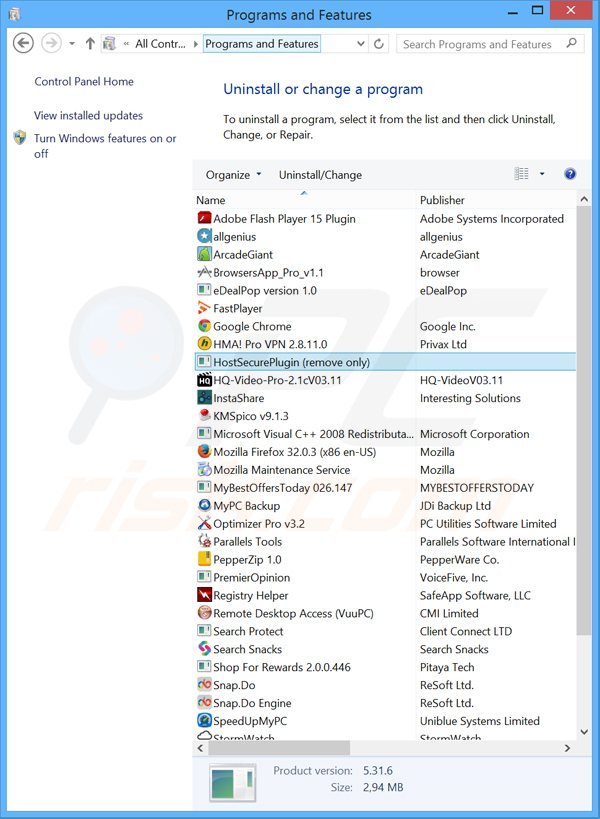Click publisher Interesting Solutions
This screenshot has height=819, width=600.
470,398
